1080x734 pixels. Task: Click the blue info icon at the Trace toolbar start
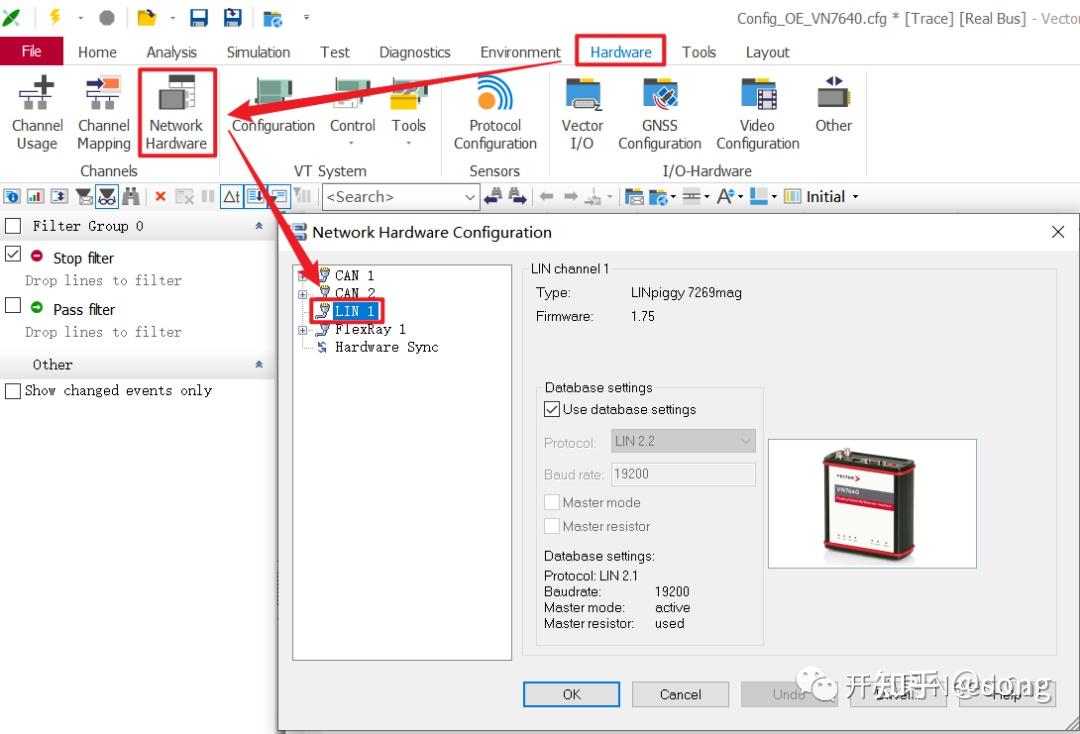(x=12, y=197)
